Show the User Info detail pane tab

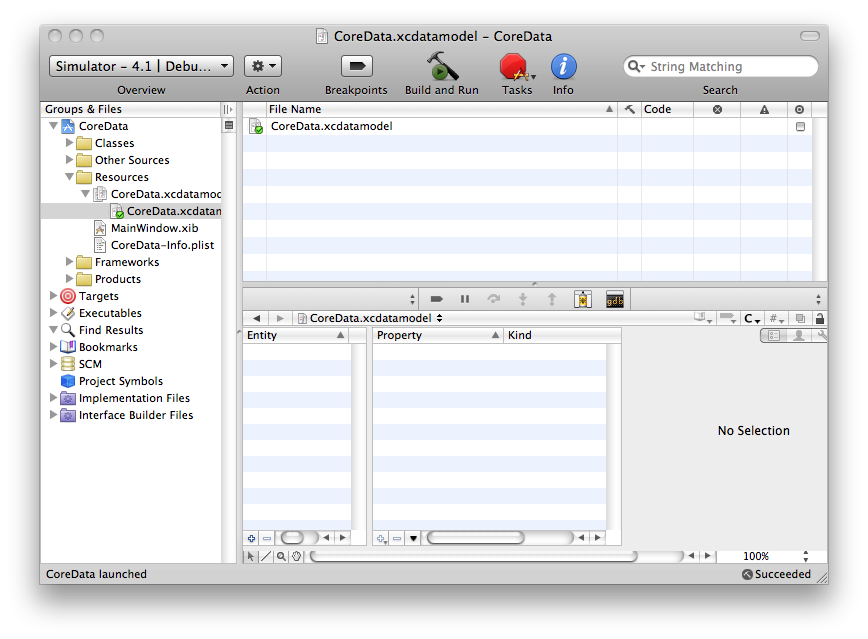(798, 336)
